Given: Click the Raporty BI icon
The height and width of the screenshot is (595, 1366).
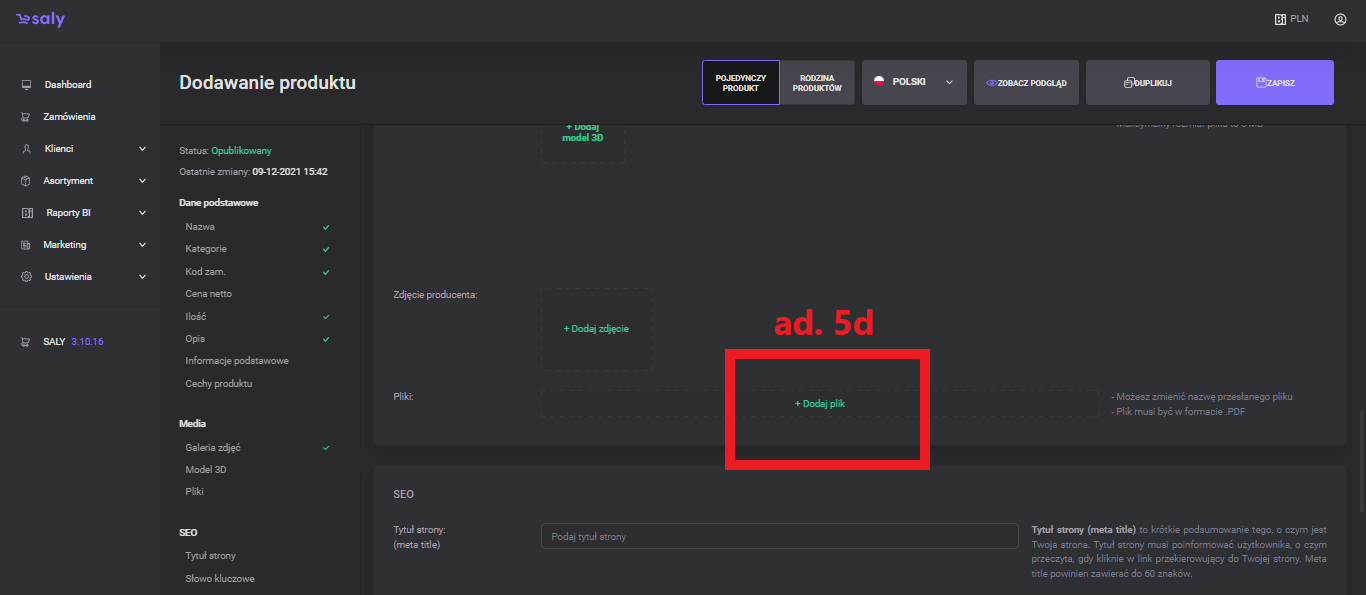Looking at the screenshot, I should 26,213.
